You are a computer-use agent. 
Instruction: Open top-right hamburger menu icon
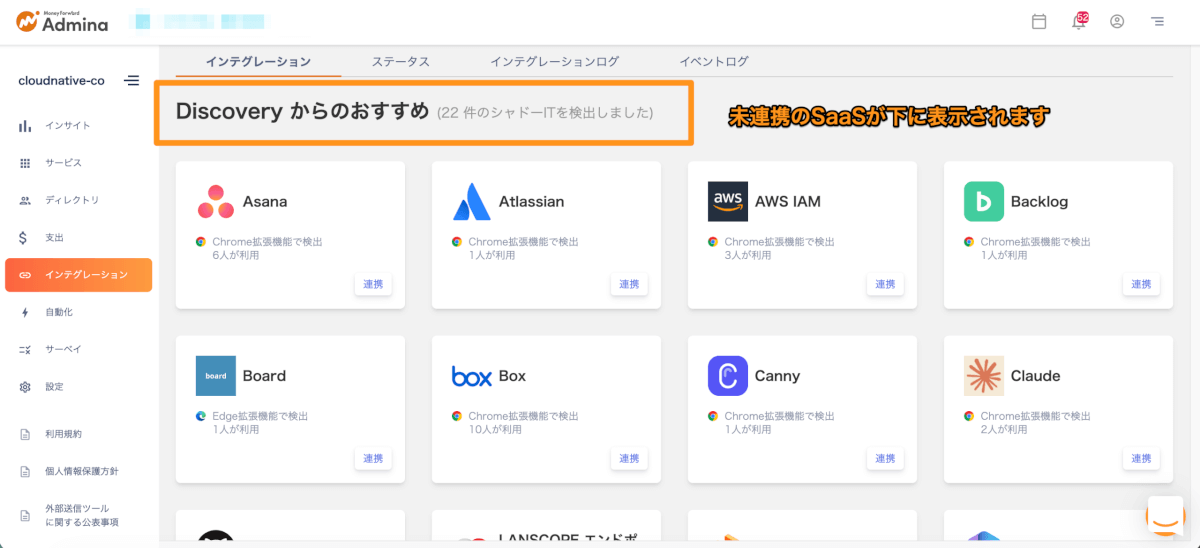[1157, 21]
